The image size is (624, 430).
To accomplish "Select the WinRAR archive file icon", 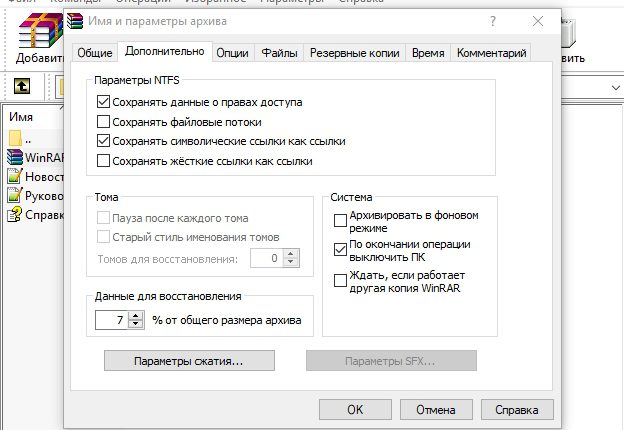I will click(15, 157).
